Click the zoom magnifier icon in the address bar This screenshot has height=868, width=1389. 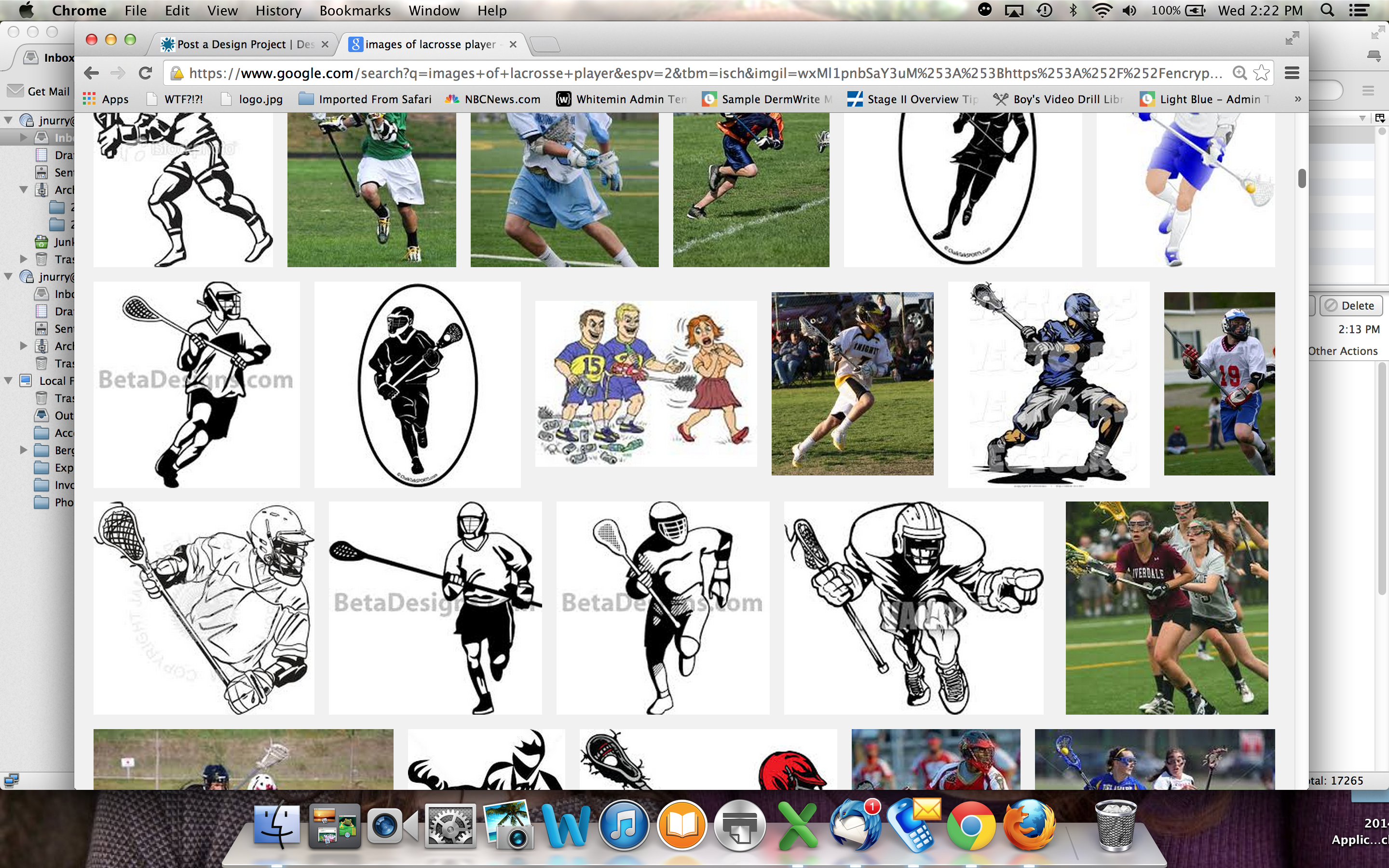point(1239,73)
